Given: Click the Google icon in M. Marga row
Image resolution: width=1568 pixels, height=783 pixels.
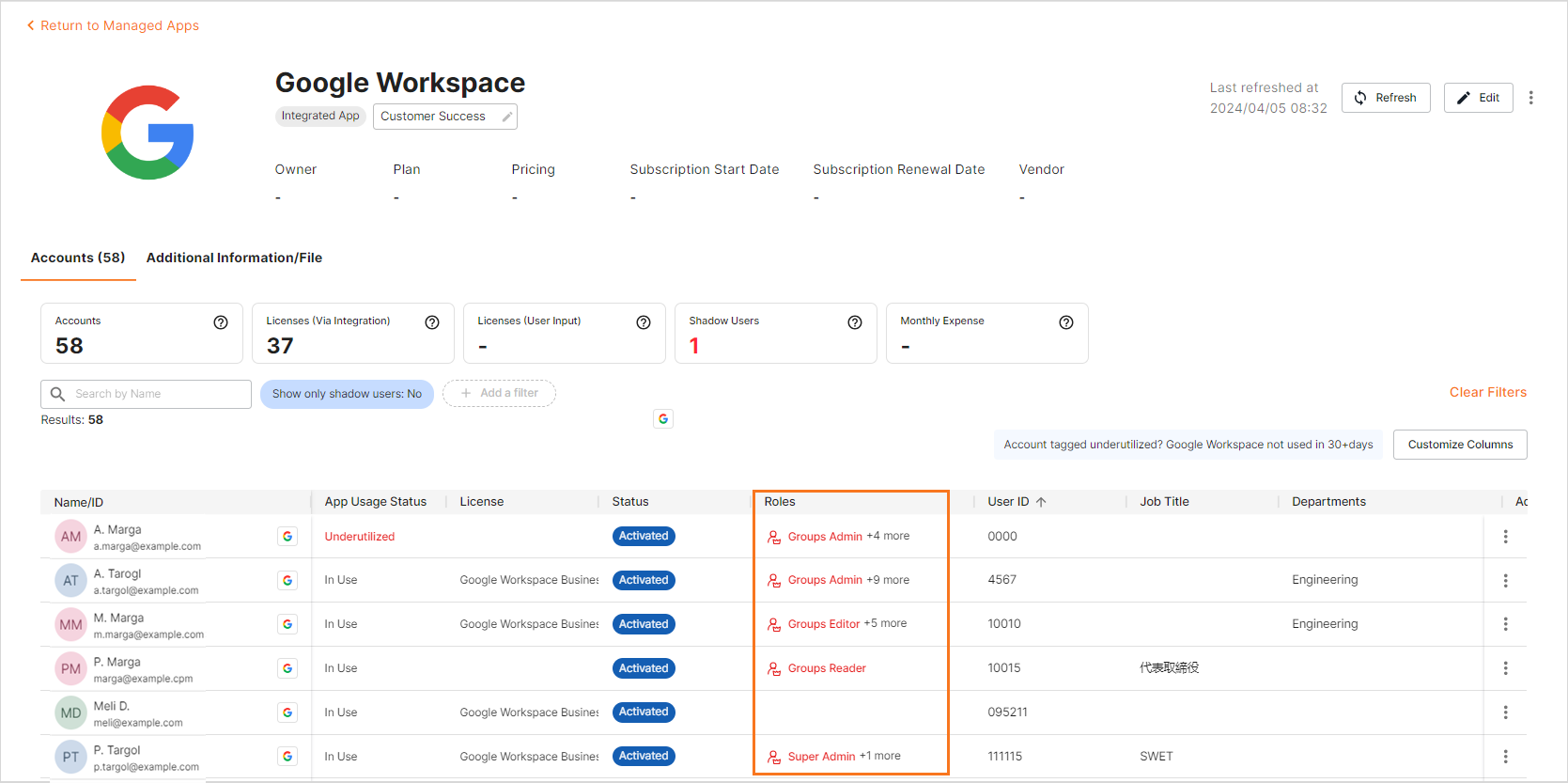Looking at the screenshot, I should 287,624.
